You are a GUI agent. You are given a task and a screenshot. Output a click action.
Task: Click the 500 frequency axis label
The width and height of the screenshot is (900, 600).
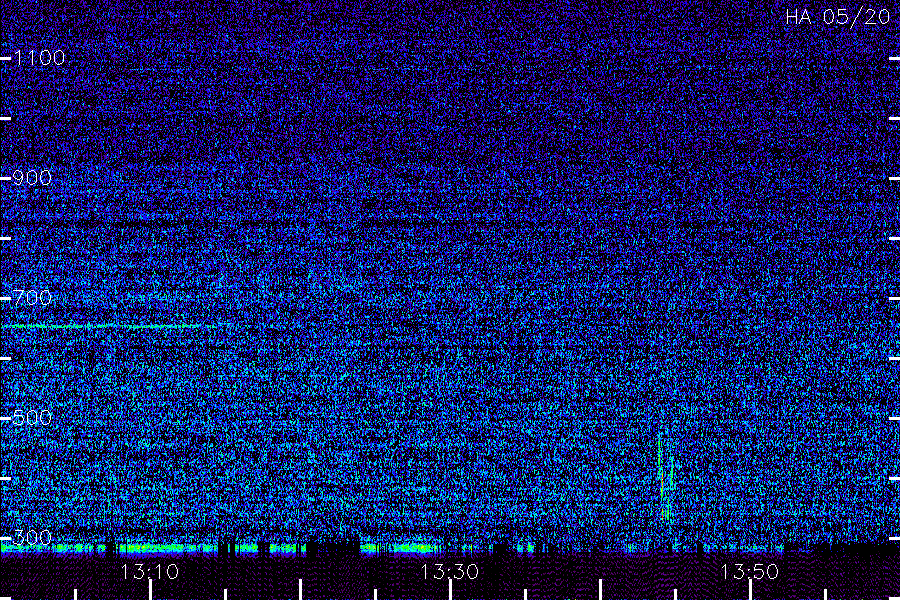click(x=32, y=418)
